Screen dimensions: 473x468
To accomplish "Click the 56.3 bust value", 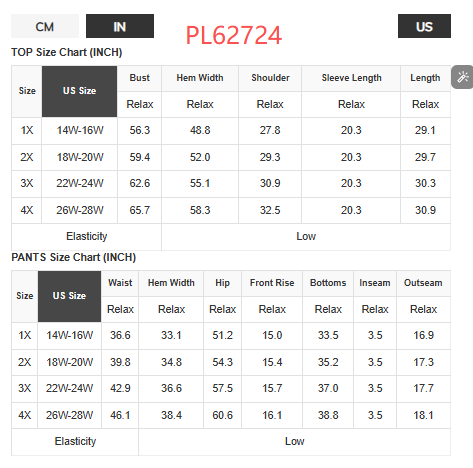I will tap(140, 130).
